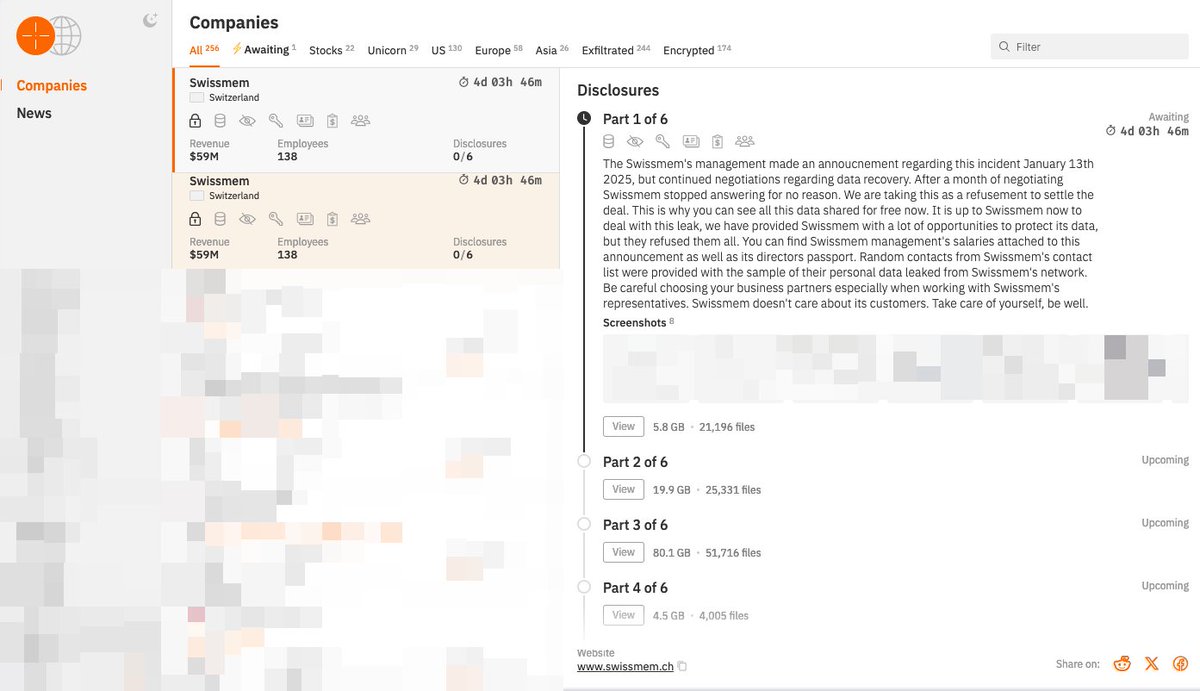The height and width of the screenshot is (691, 1200).
Task: Toggle dark mode with the moon icon
Action: point(151,19)
